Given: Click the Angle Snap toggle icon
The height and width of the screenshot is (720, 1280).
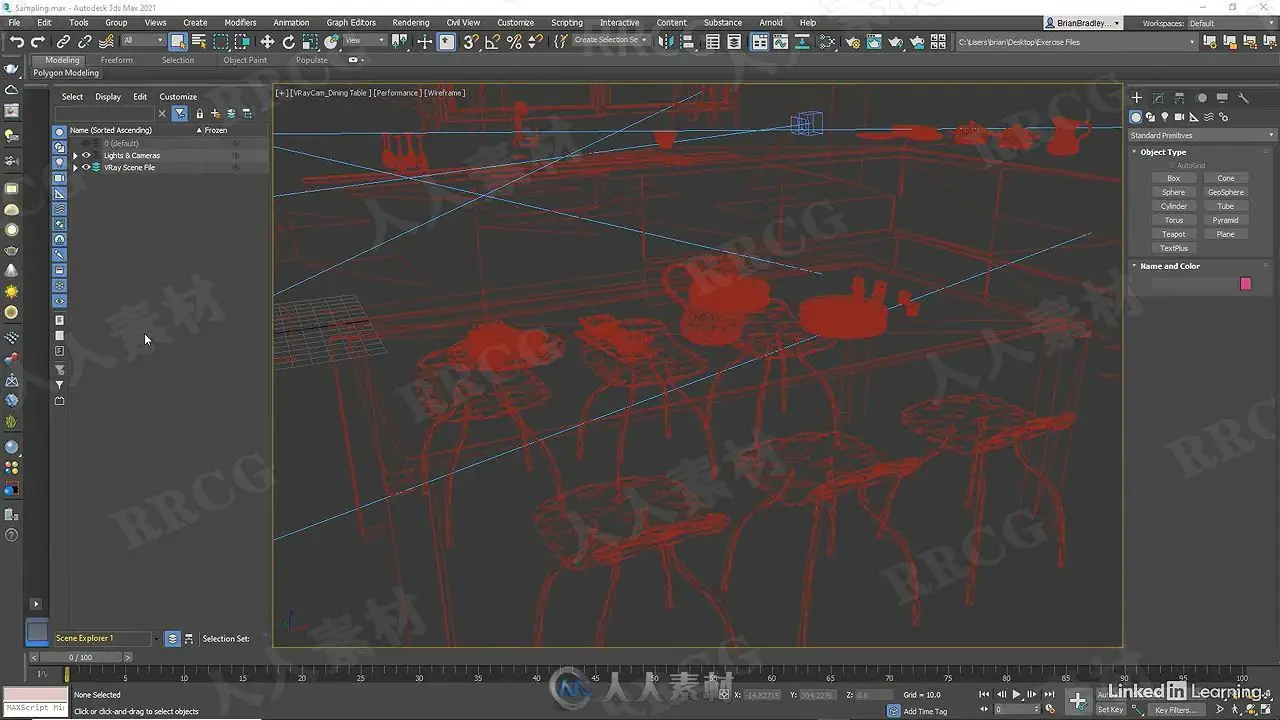Looking at the screenshot, I should click(493, 41).
